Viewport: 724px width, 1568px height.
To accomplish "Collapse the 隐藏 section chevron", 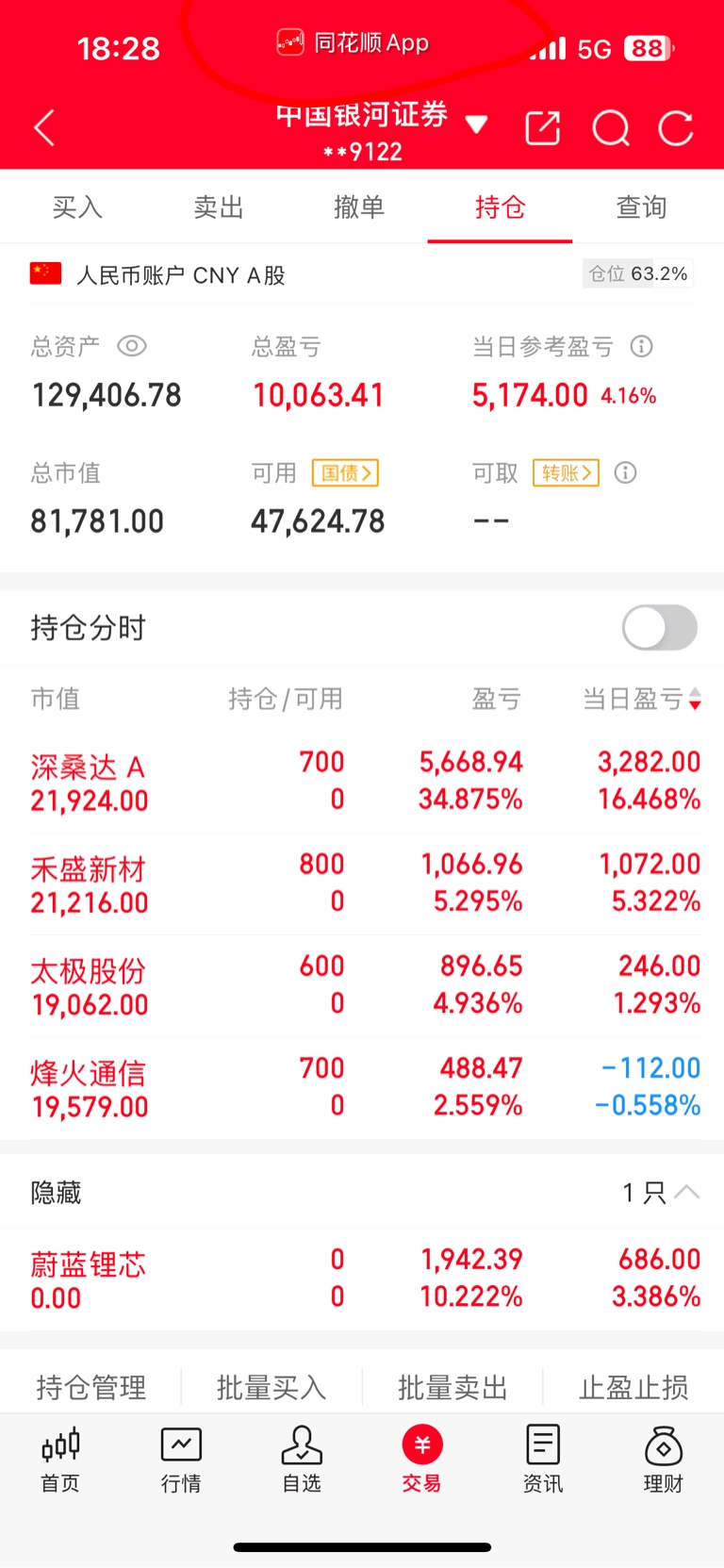I will pos(687,1192).
